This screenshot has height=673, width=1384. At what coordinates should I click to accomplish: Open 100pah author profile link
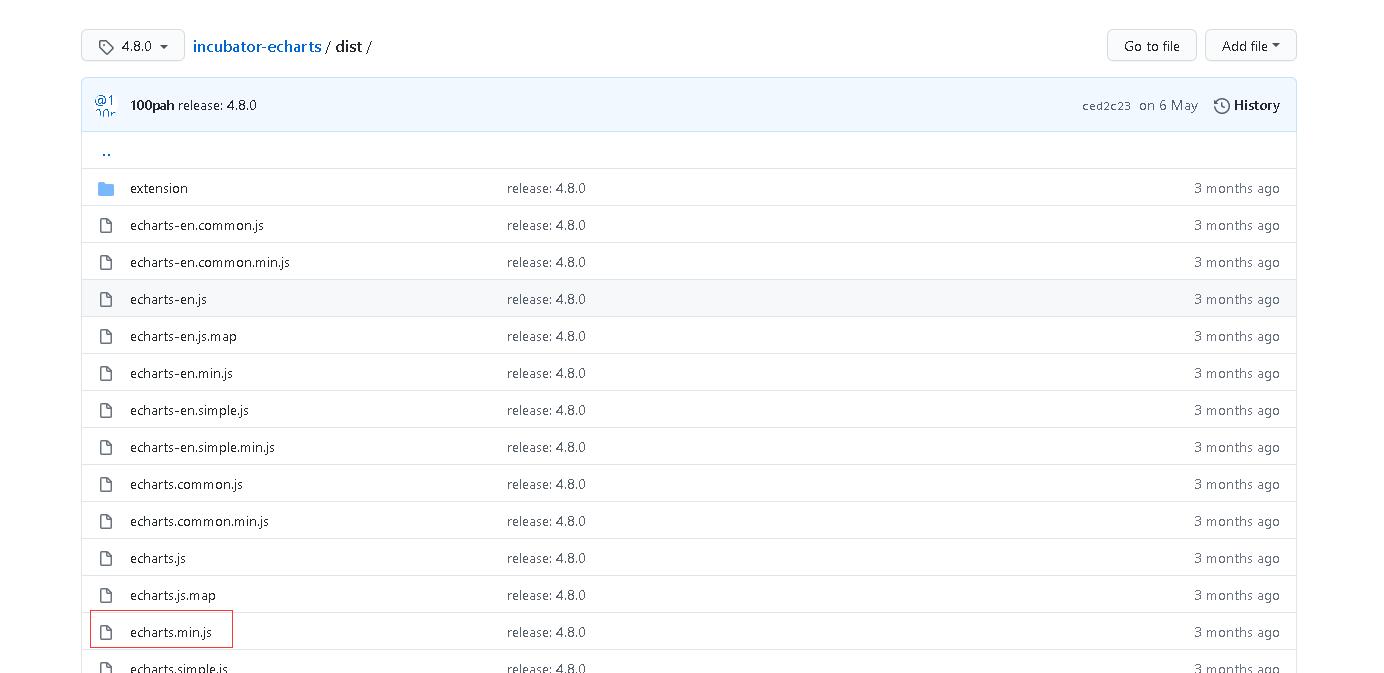click(x=152, y=105)
